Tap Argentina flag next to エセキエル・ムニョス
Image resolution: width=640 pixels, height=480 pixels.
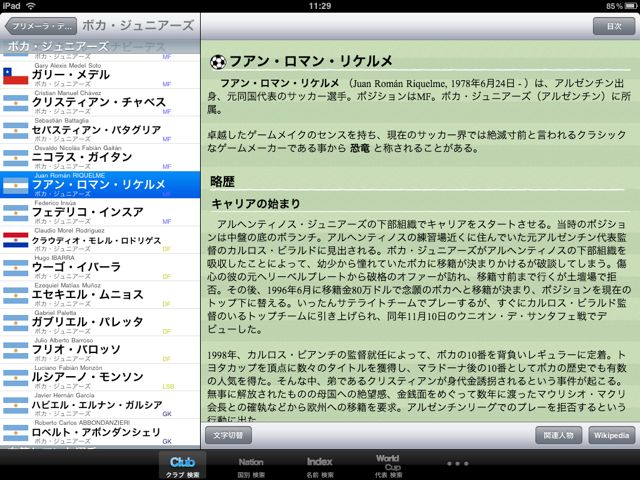[x=16, y=296]
